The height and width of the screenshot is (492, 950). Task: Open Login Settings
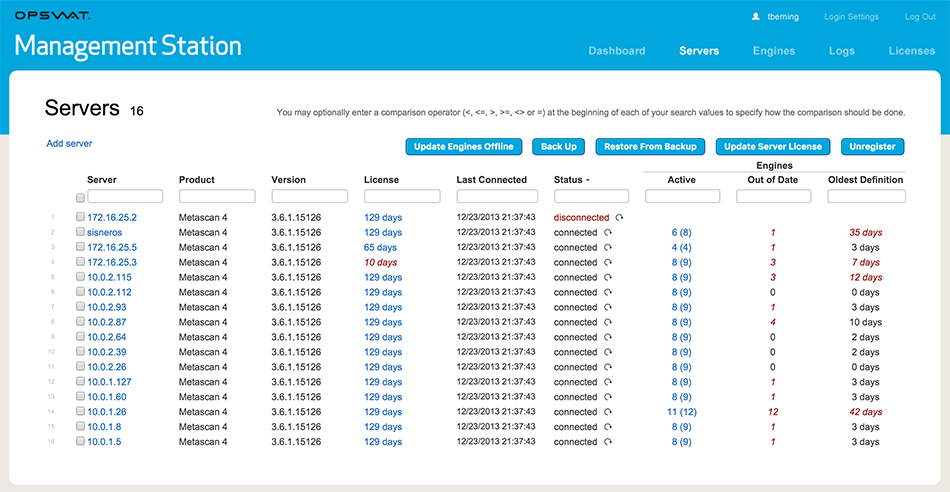point(851,17)
